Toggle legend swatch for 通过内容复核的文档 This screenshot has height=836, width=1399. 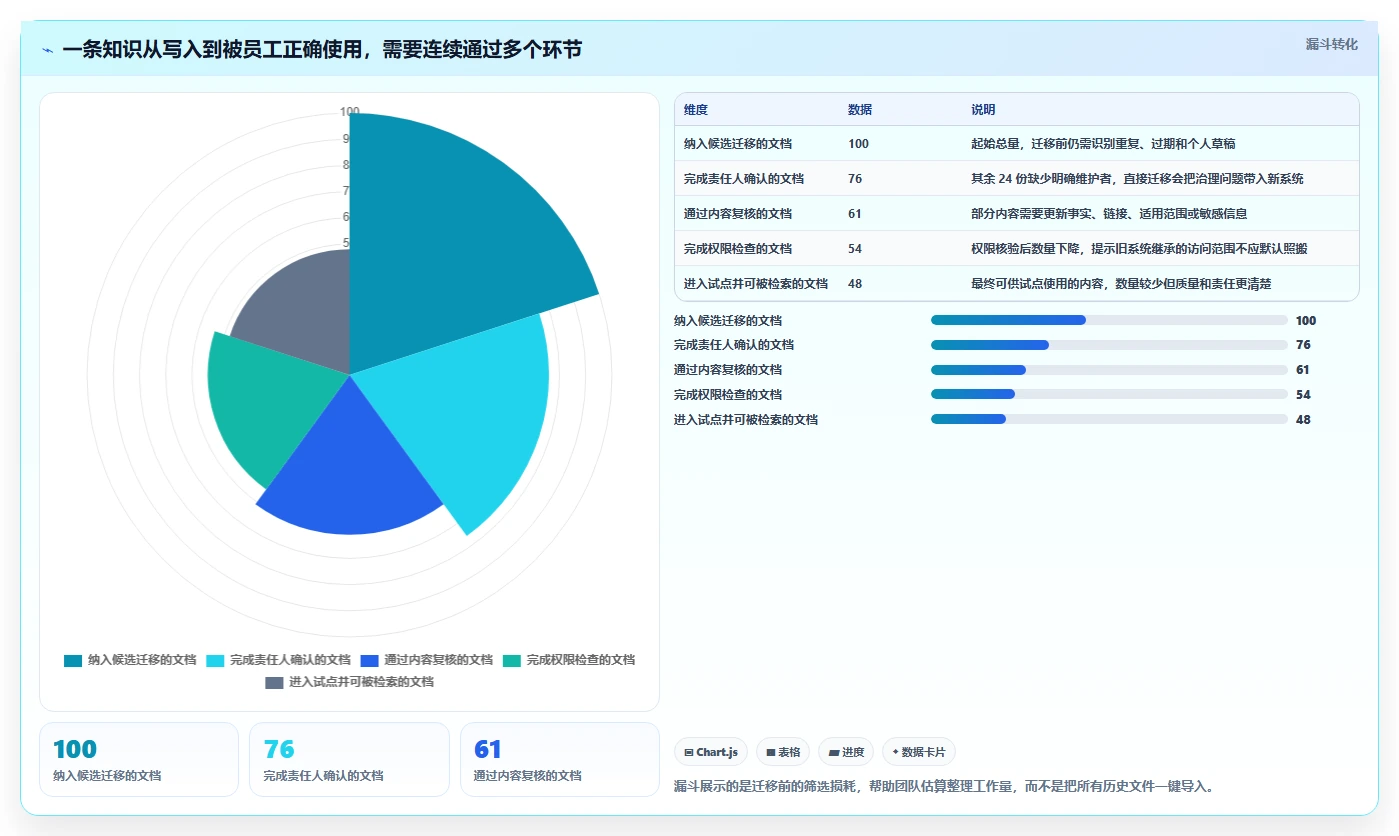[x=369, y=660]
